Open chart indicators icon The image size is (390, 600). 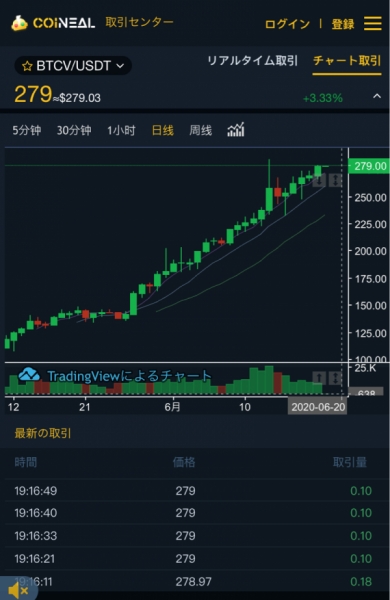(x=236, y=130)
